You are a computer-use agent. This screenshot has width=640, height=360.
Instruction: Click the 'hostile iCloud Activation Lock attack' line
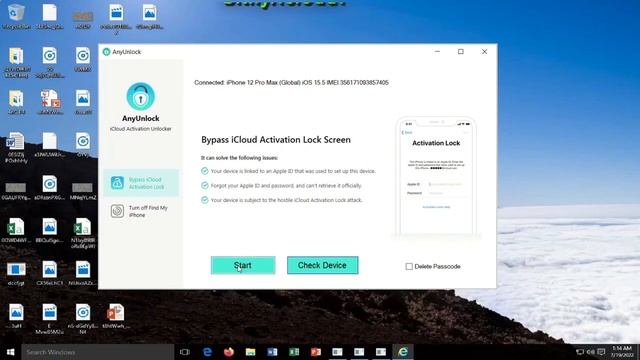coord(286,200)
